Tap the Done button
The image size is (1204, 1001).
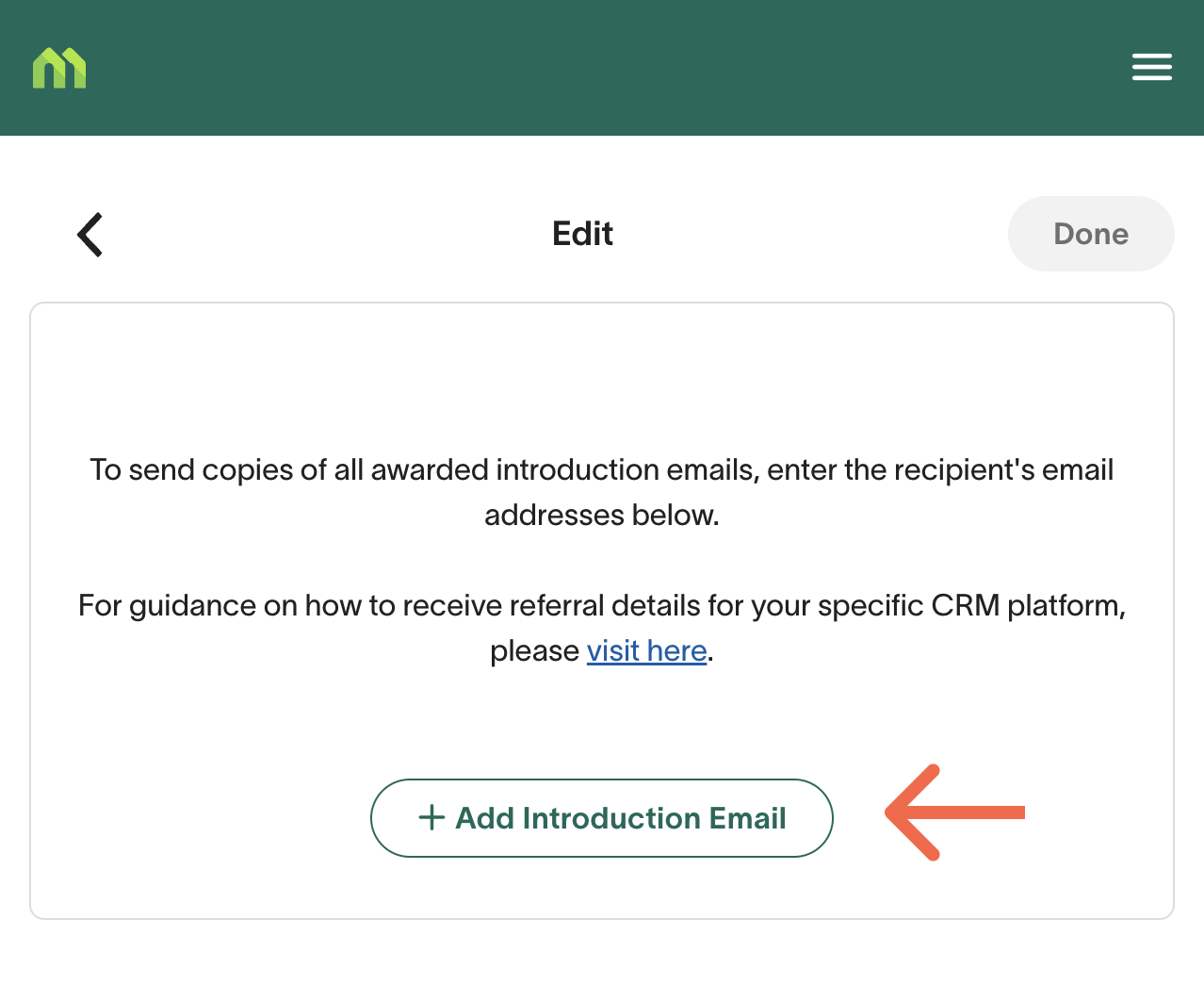point(1091,234)
